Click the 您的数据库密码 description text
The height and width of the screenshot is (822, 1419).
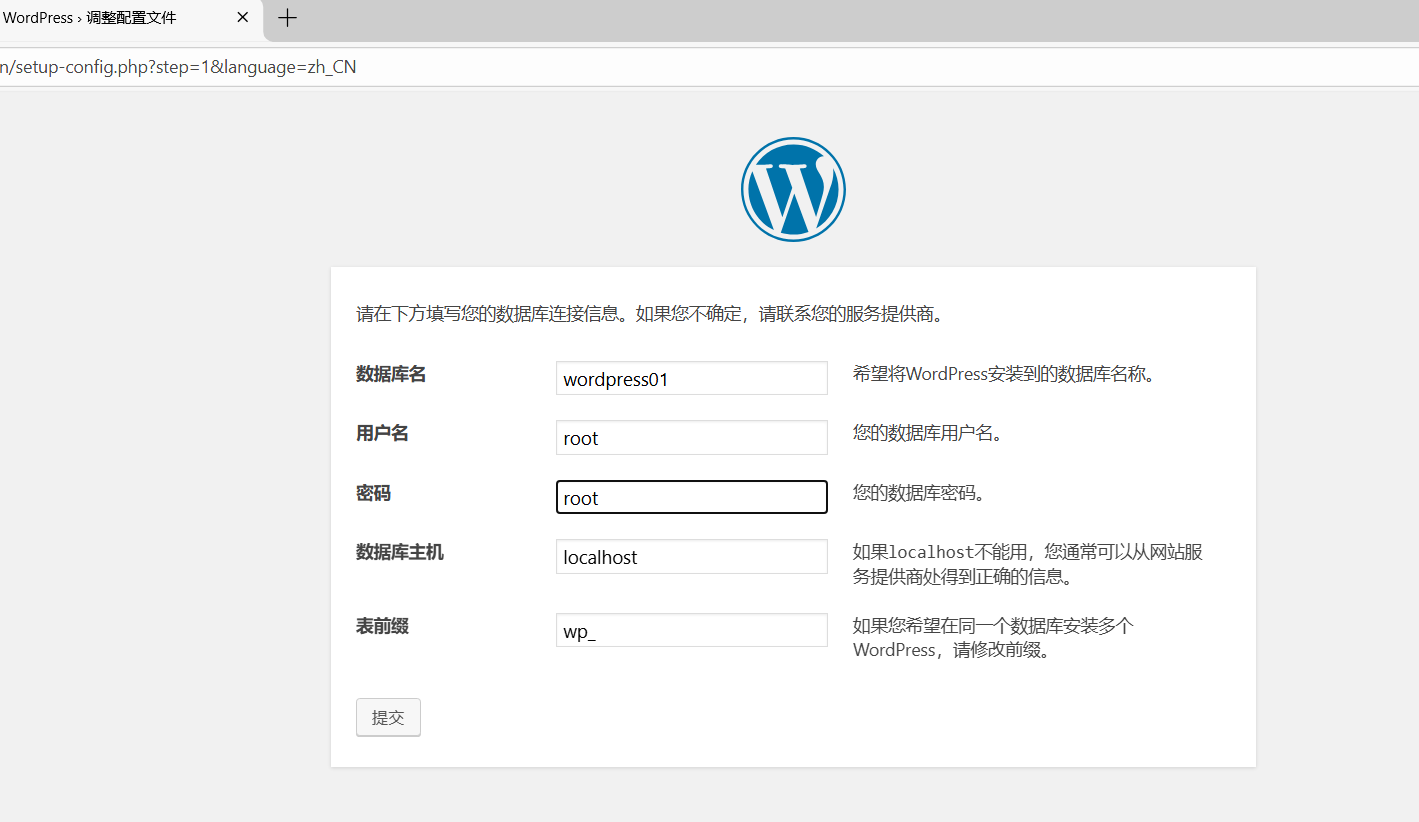pos(919,493)
